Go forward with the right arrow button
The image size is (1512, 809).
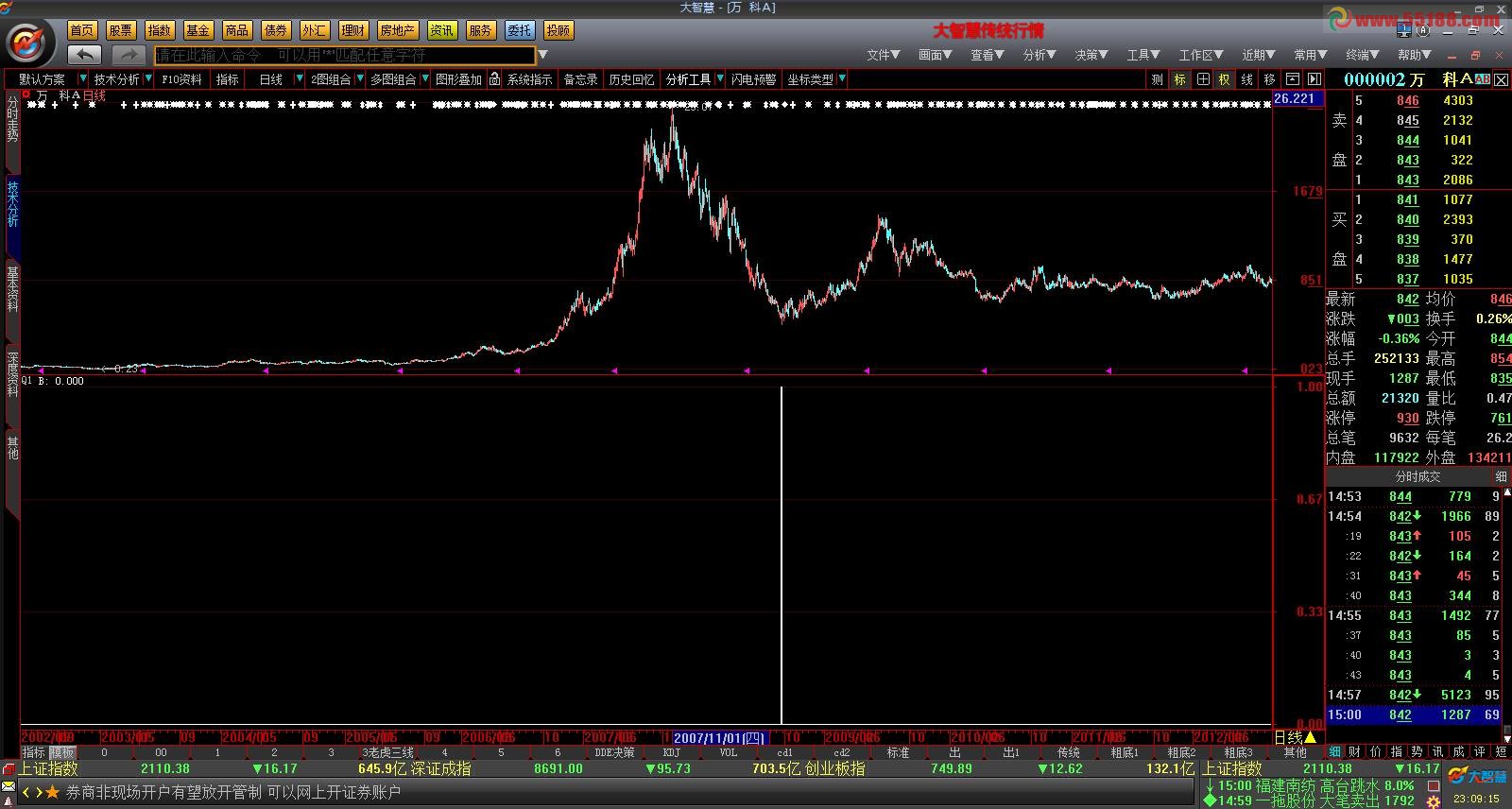(129, 55)
